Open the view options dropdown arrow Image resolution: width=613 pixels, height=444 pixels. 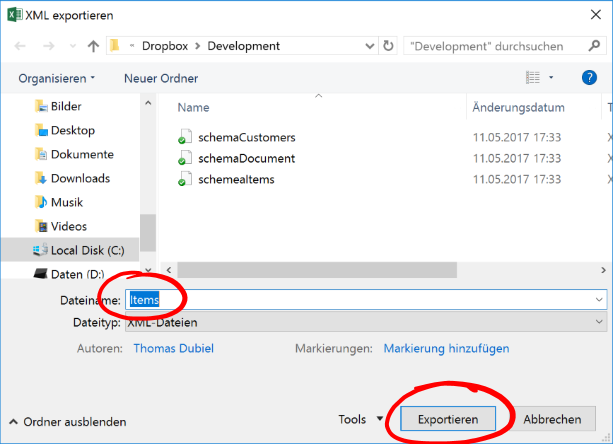click(x=551, y=78)
